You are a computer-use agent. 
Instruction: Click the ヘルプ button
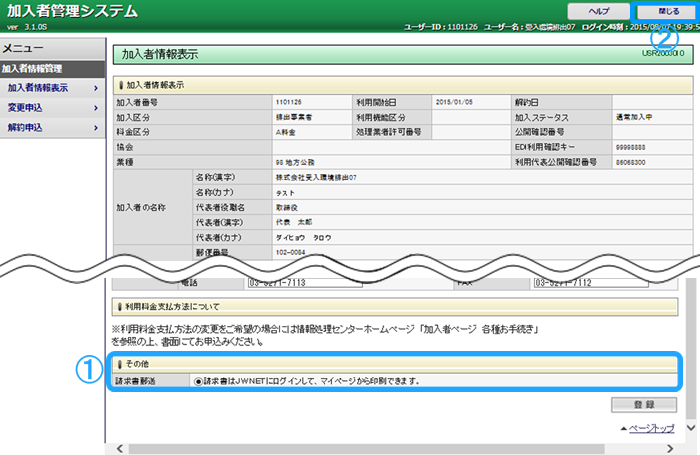[598, 11]
